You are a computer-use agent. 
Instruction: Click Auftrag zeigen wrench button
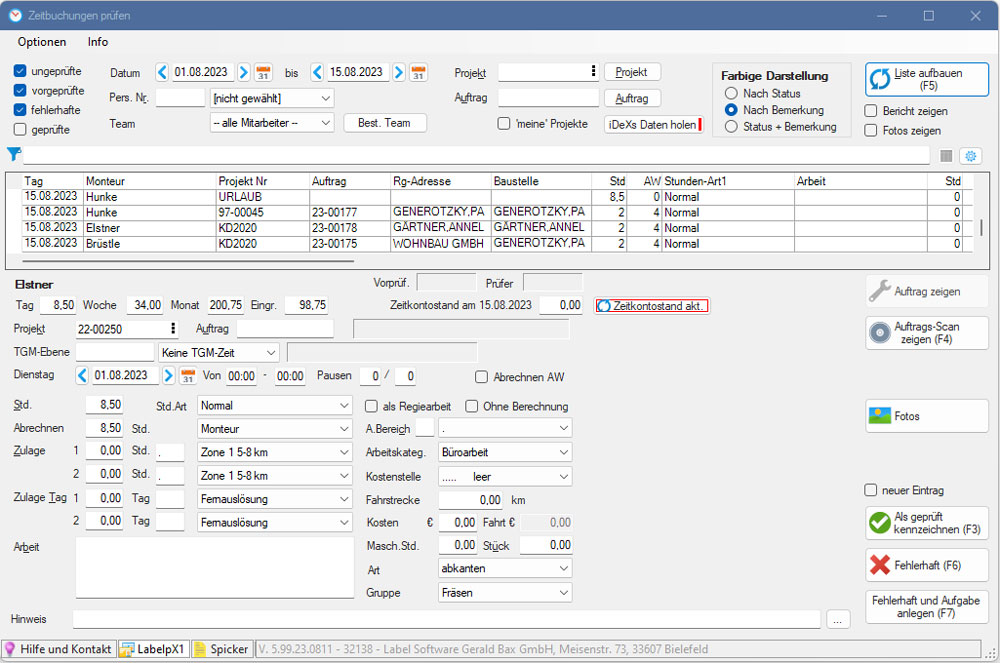click(x=927, y=291)
